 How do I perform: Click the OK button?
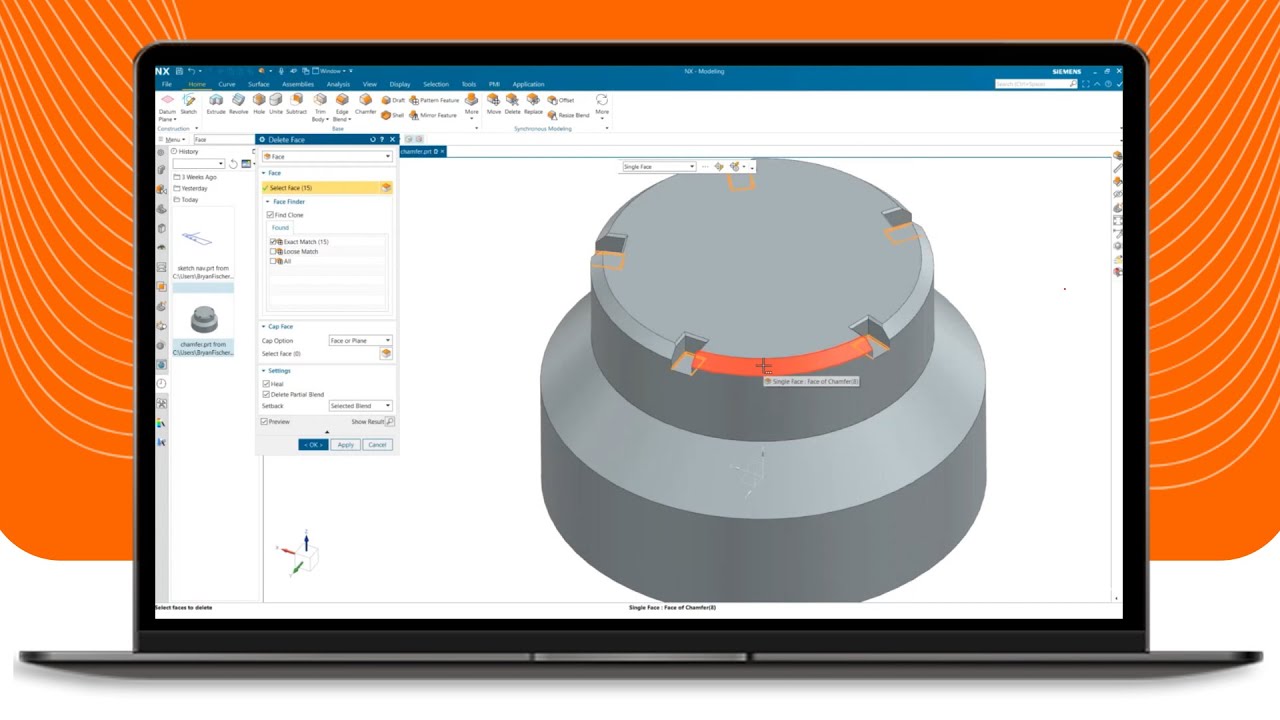313,445
